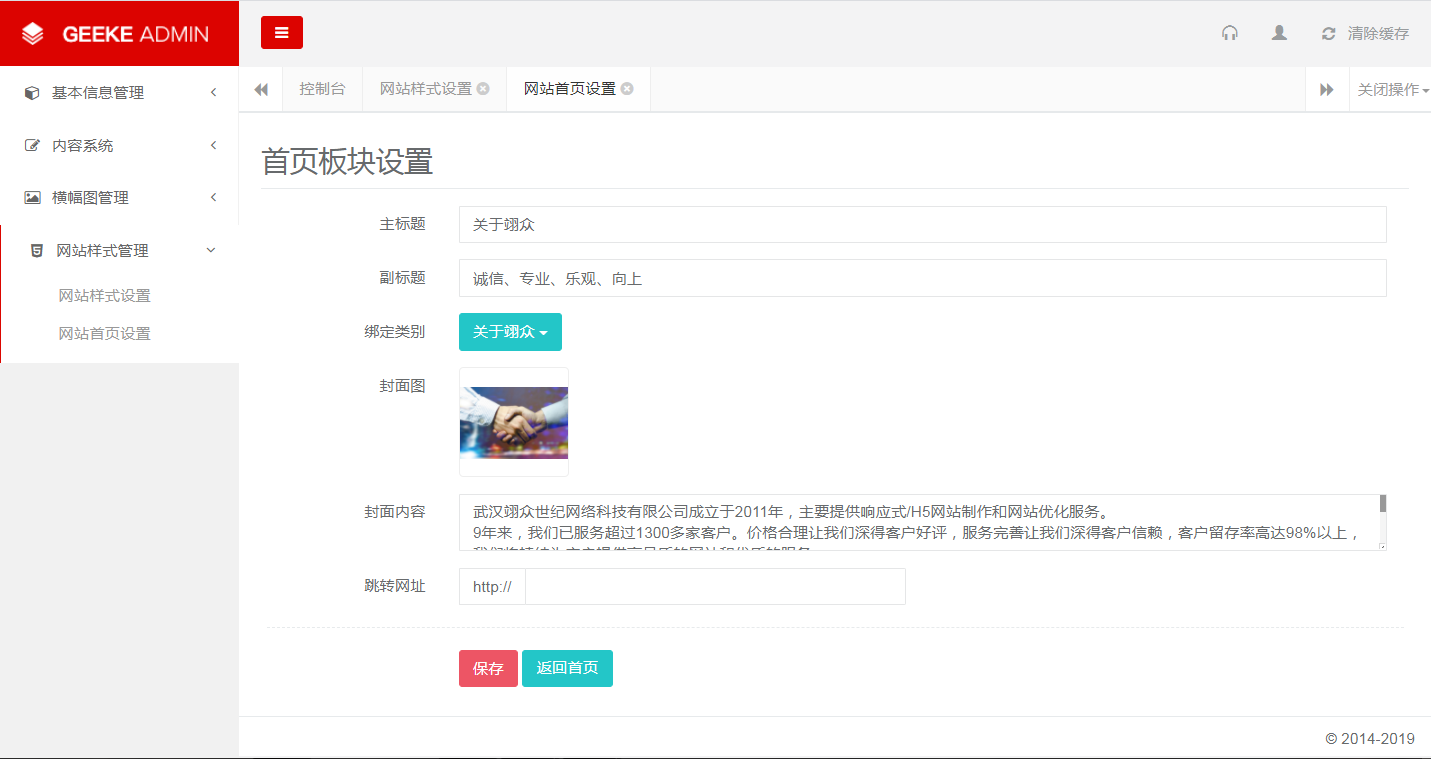The width and height of the screenshot is (1431, 759).
Task: Expand the 内容系统 sidebar menu
Action: pyautogui.click(x=119, y=146)
